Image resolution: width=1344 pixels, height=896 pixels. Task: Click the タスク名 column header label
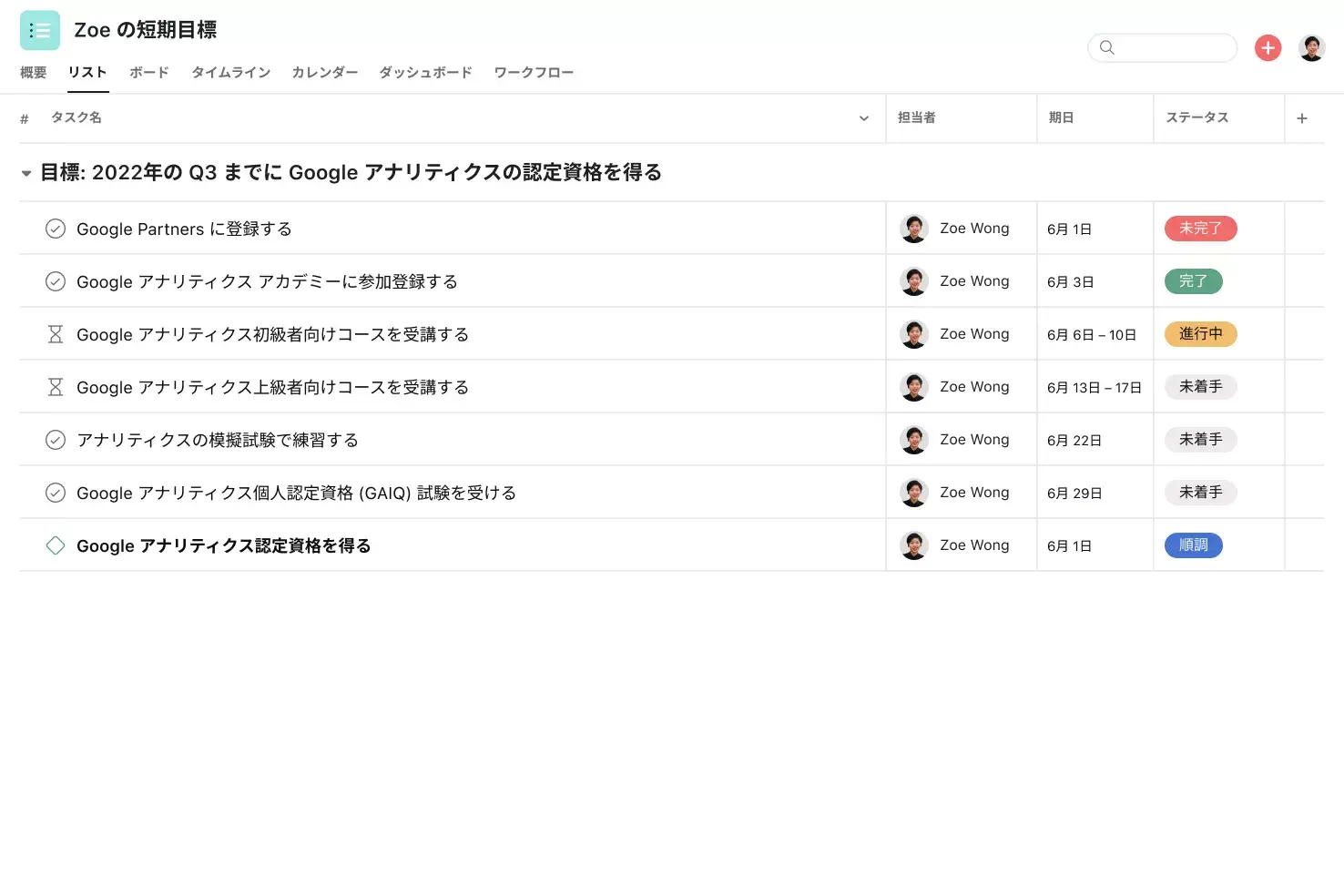76,117
